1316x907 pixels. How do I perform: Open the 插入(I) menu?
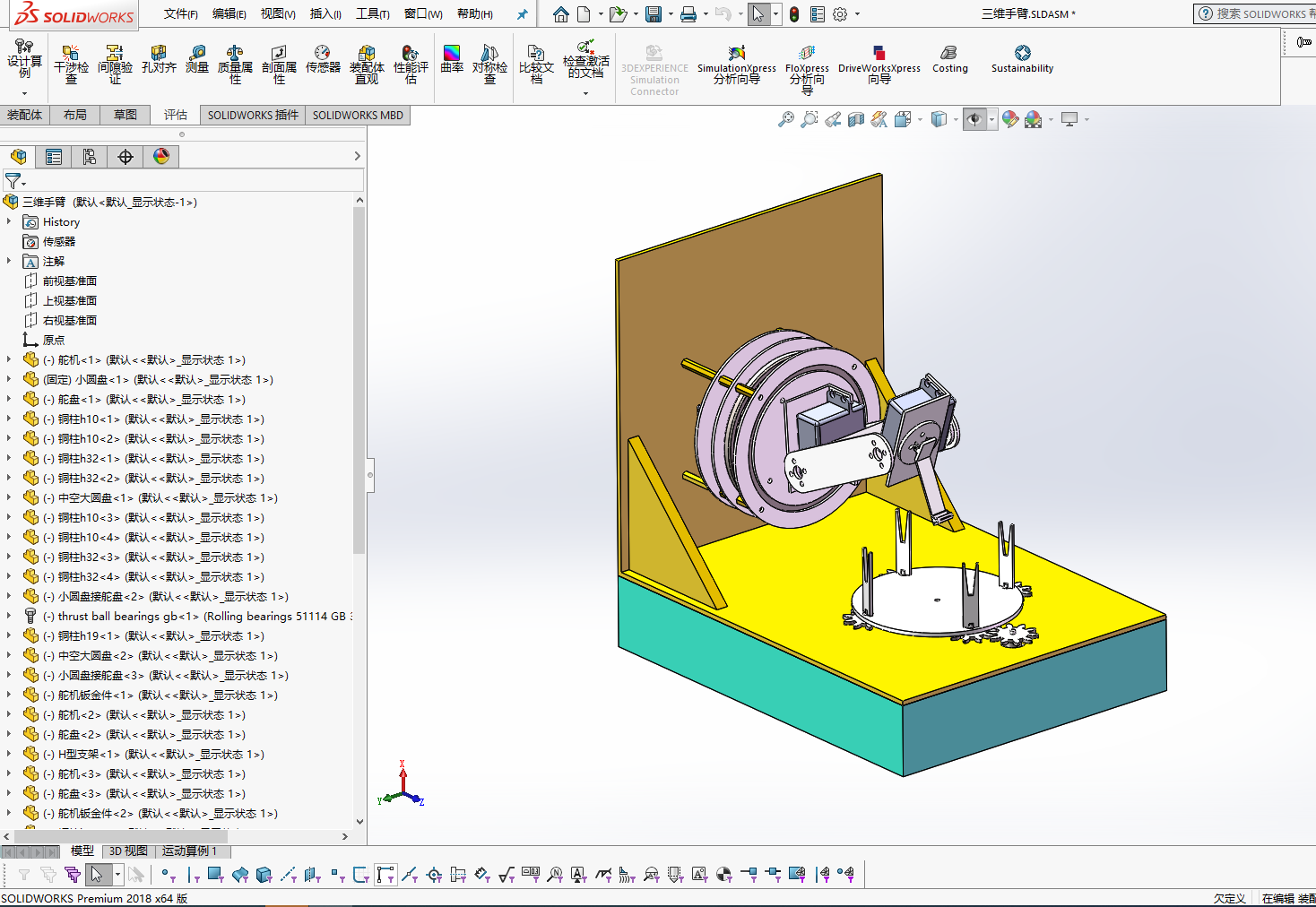325,13
